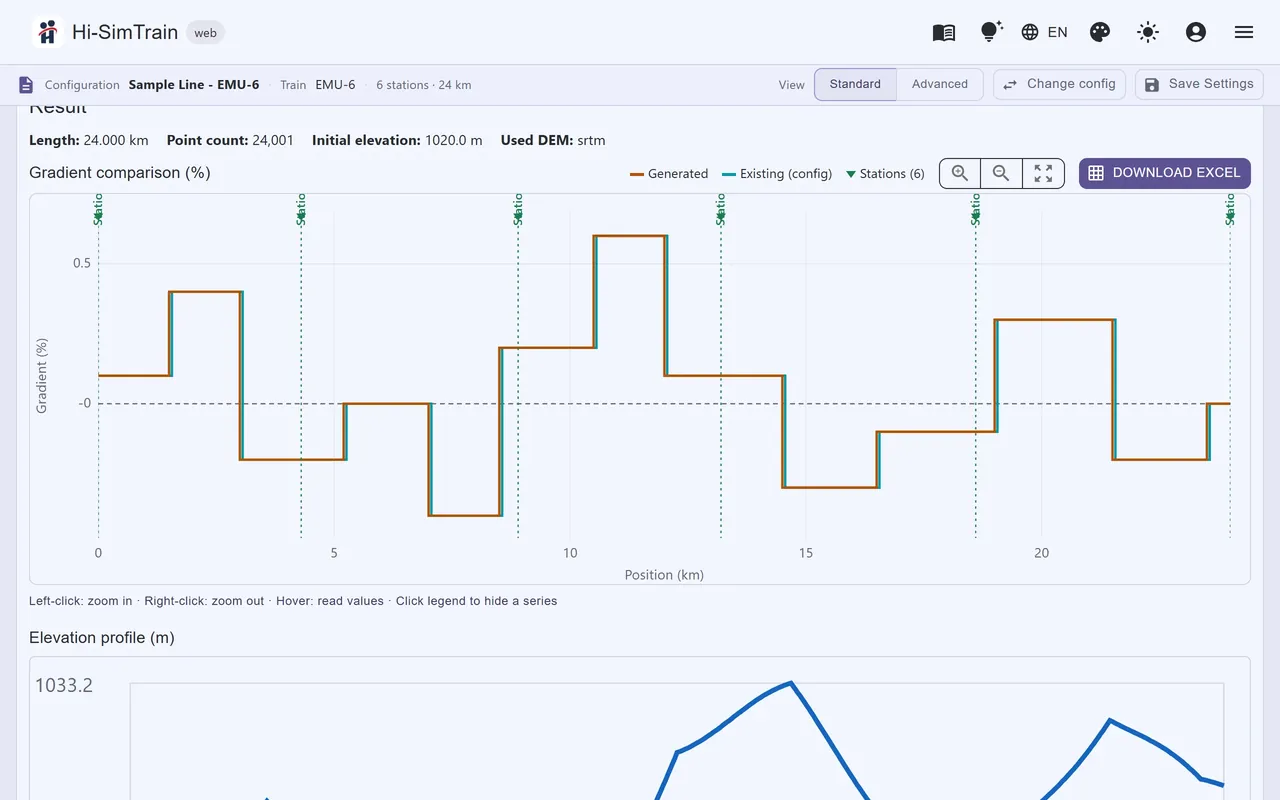The height and width of the screenshot is (800, 1280).
Task: Click the 0.6% gradient peak segment
Action: pos(630,236)
